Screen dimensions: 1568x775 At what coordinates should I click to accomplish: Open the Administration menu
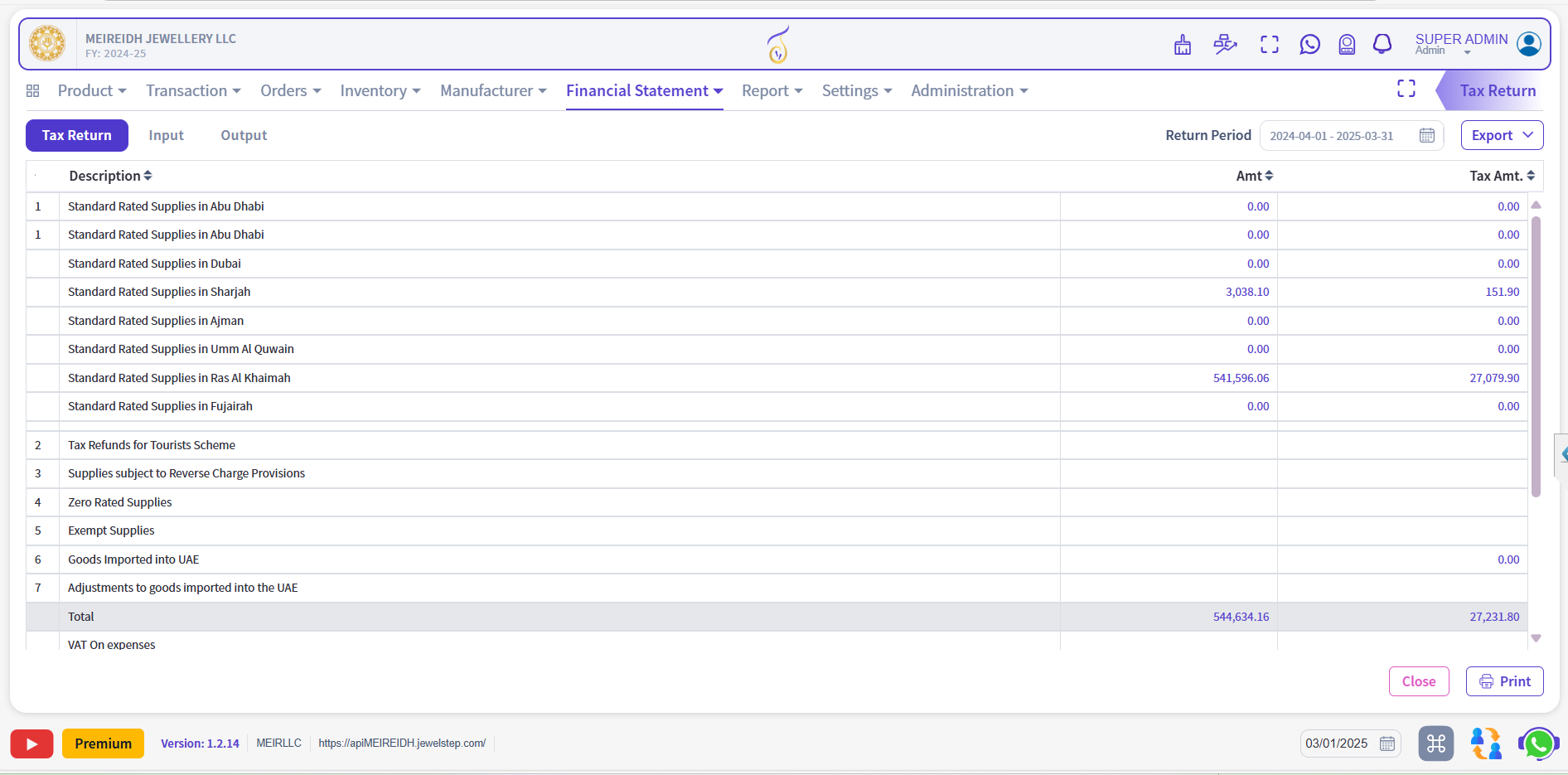coord(970,91)
